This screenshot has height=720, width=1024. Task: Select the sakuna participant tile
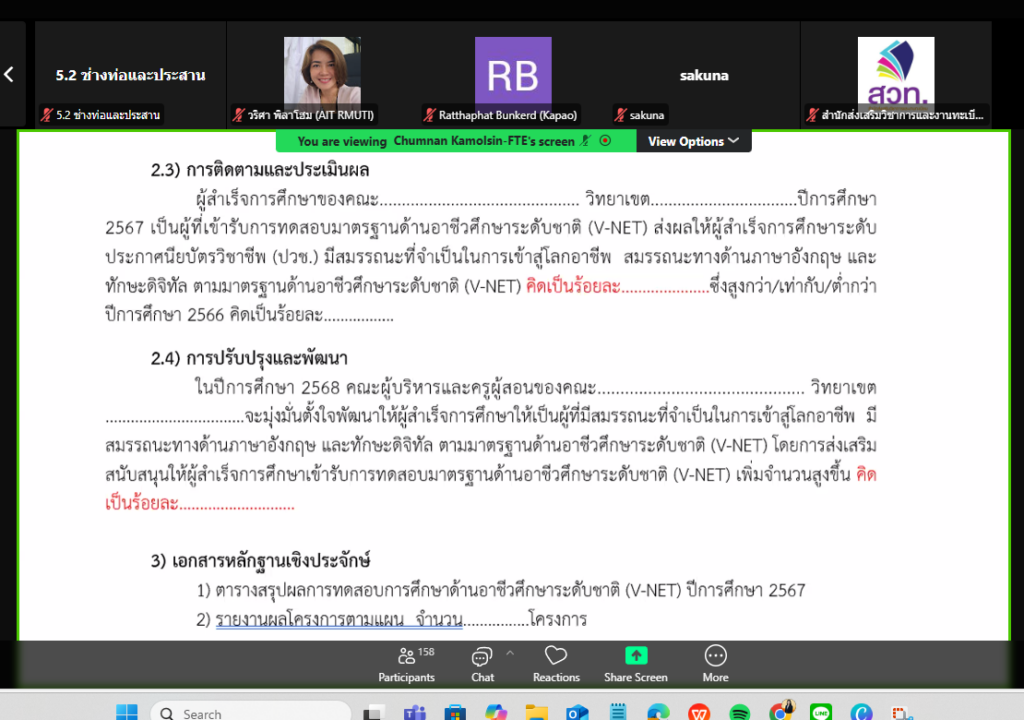(704, 76)
